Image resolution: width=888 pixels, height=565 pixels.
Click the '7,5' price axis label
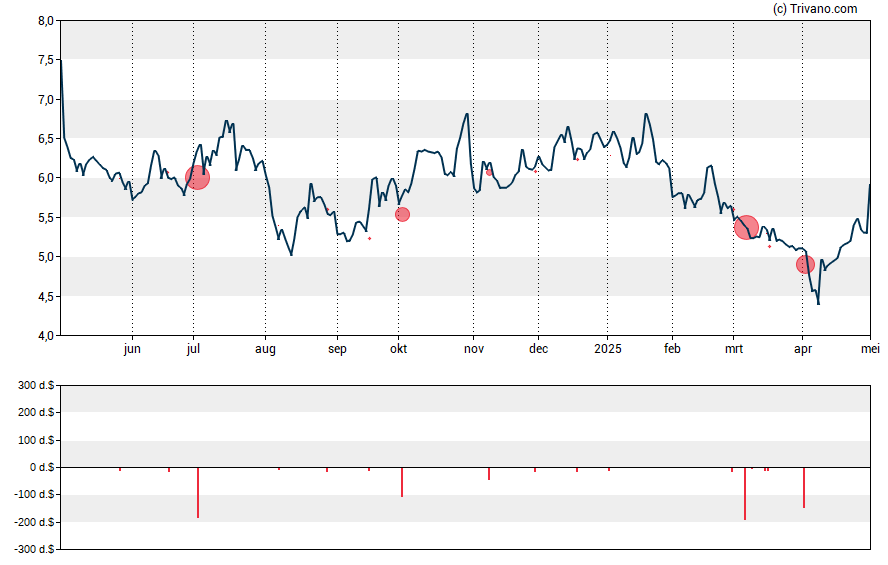click(x=46, y=60)
